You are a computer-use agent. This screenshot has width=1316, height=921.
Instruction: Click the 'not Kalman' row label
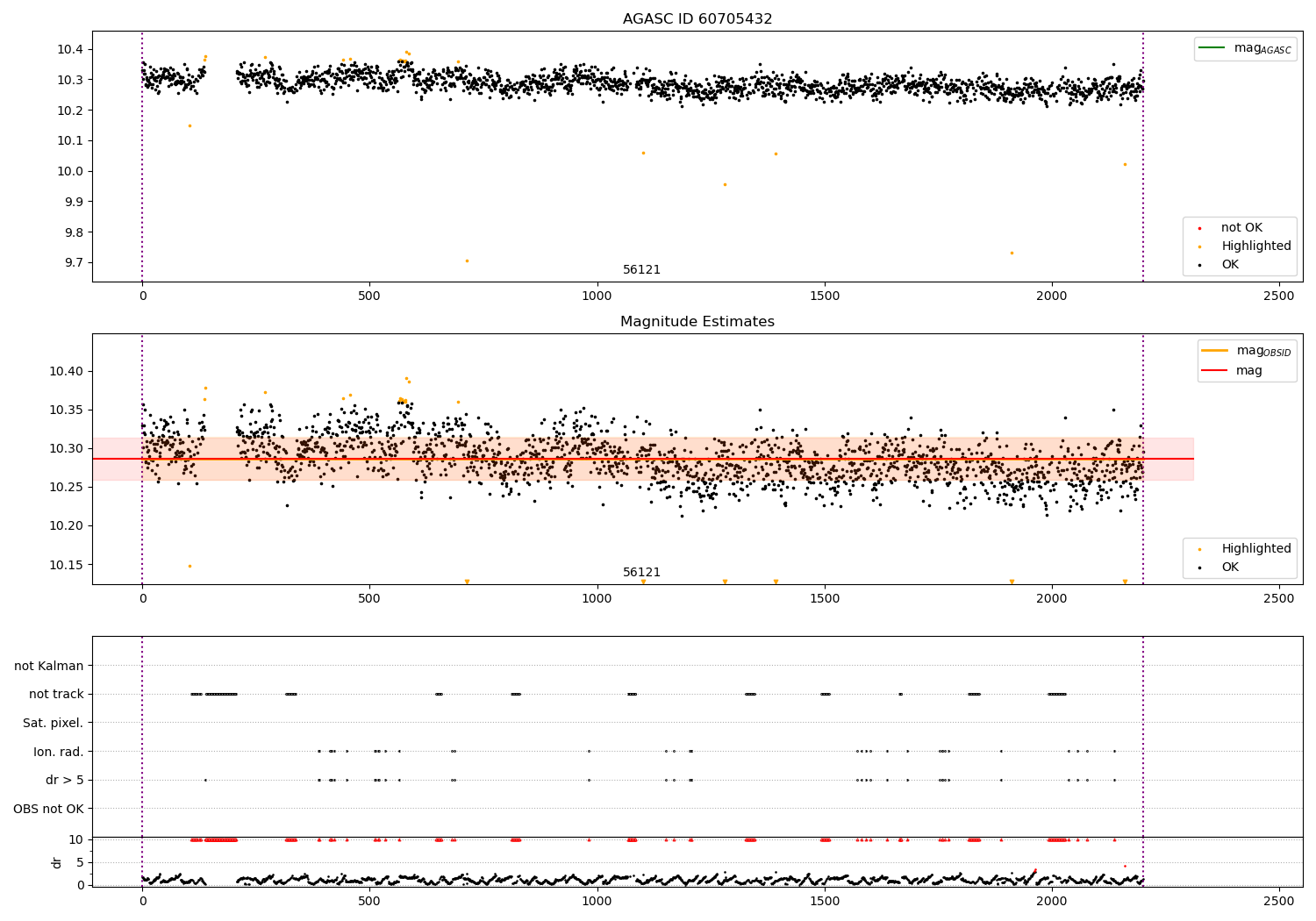(x=49, y=666)
